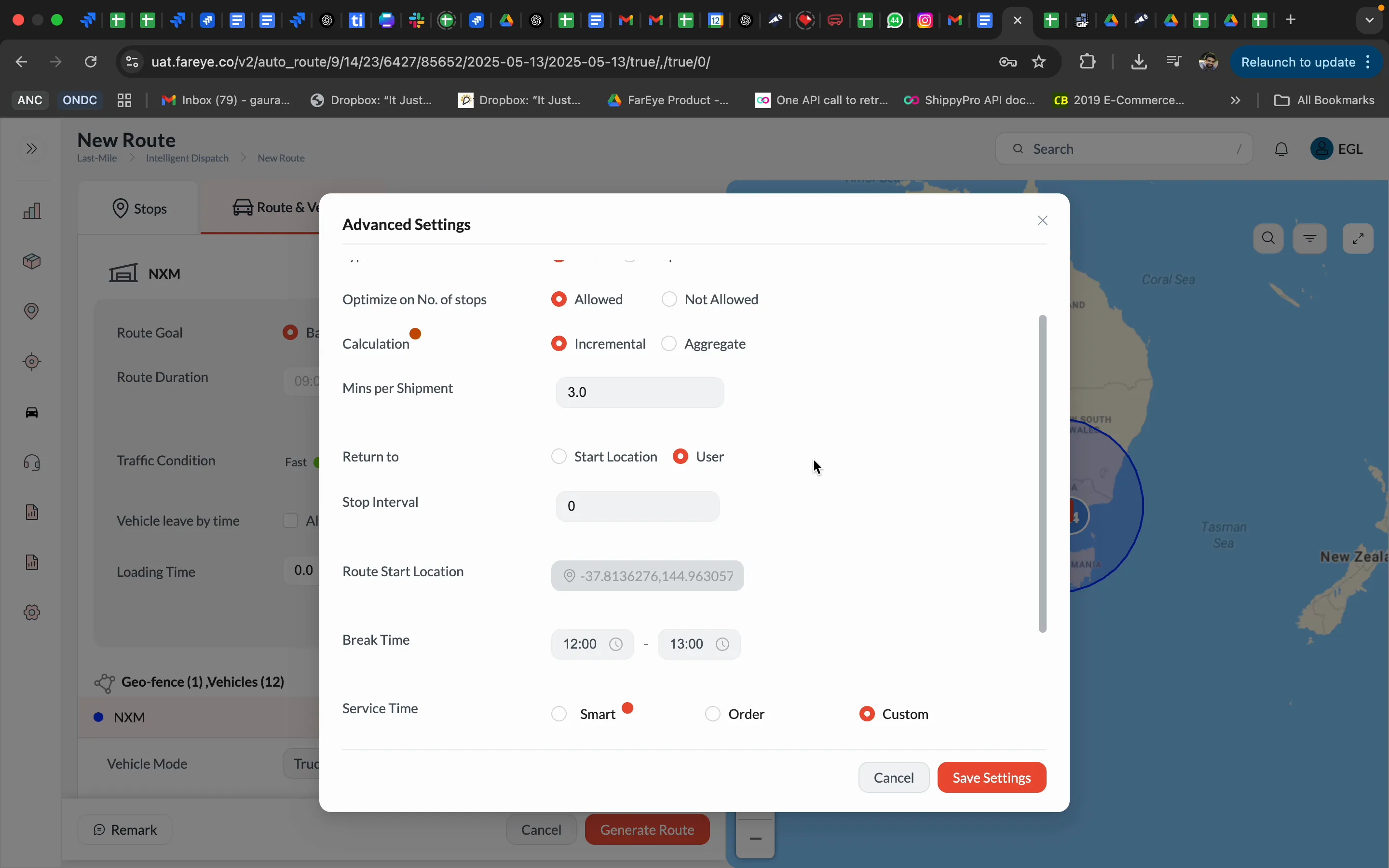The width and height of the screenshot is (1389, 868).
Task: Click Cancel in Advanced Settings dialog
Action: pyautogui.click(x=894, y=777)
